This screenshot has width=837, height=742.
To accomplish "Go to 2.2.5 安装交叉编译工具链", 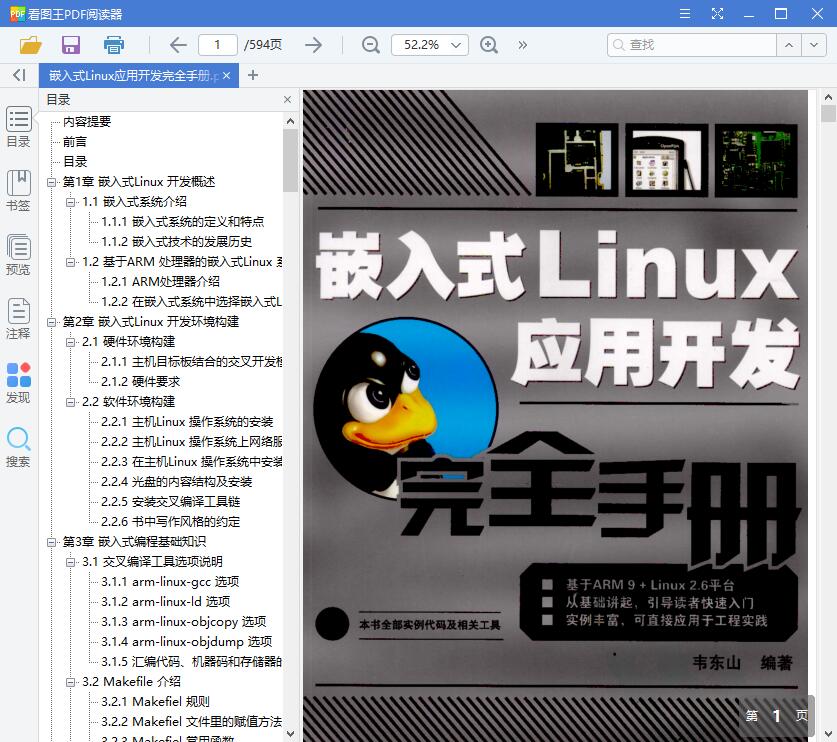I will [x=171, y=502].
